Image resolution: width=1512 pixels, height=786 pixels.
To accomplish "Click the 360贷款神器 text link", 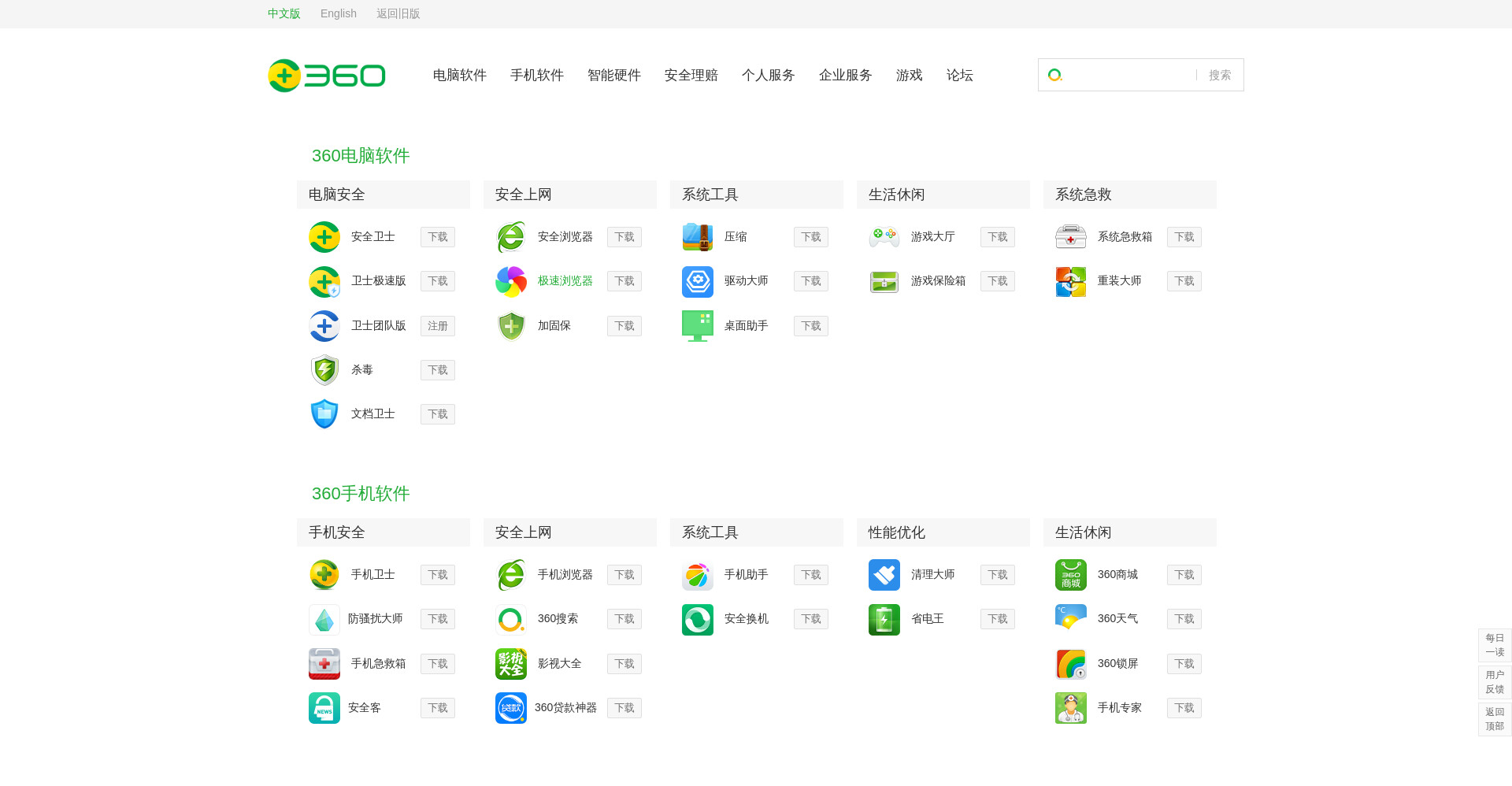I will (x=565, y=708).
